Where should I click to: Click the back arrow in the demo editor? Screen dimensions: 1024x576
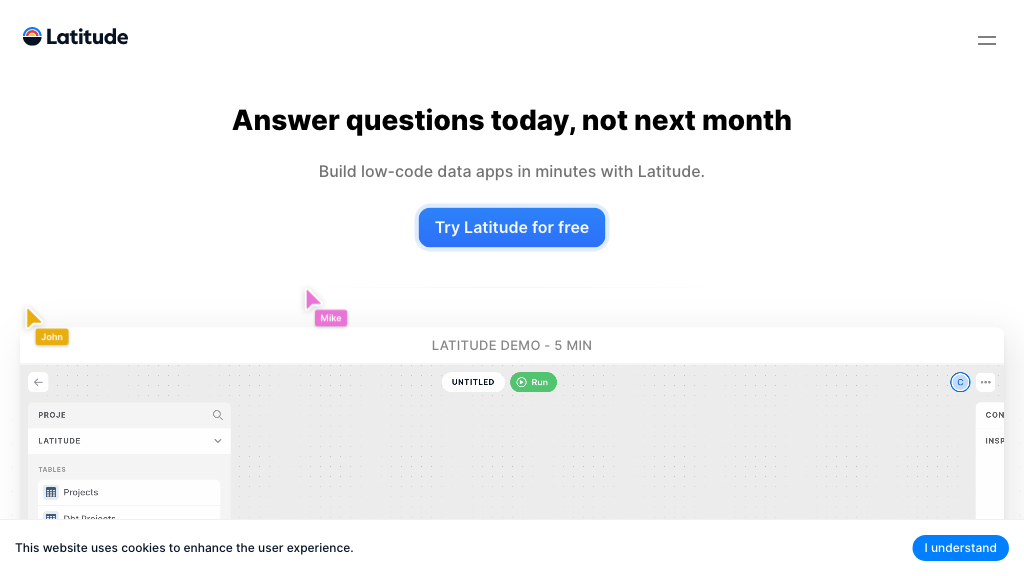(38, 382)
